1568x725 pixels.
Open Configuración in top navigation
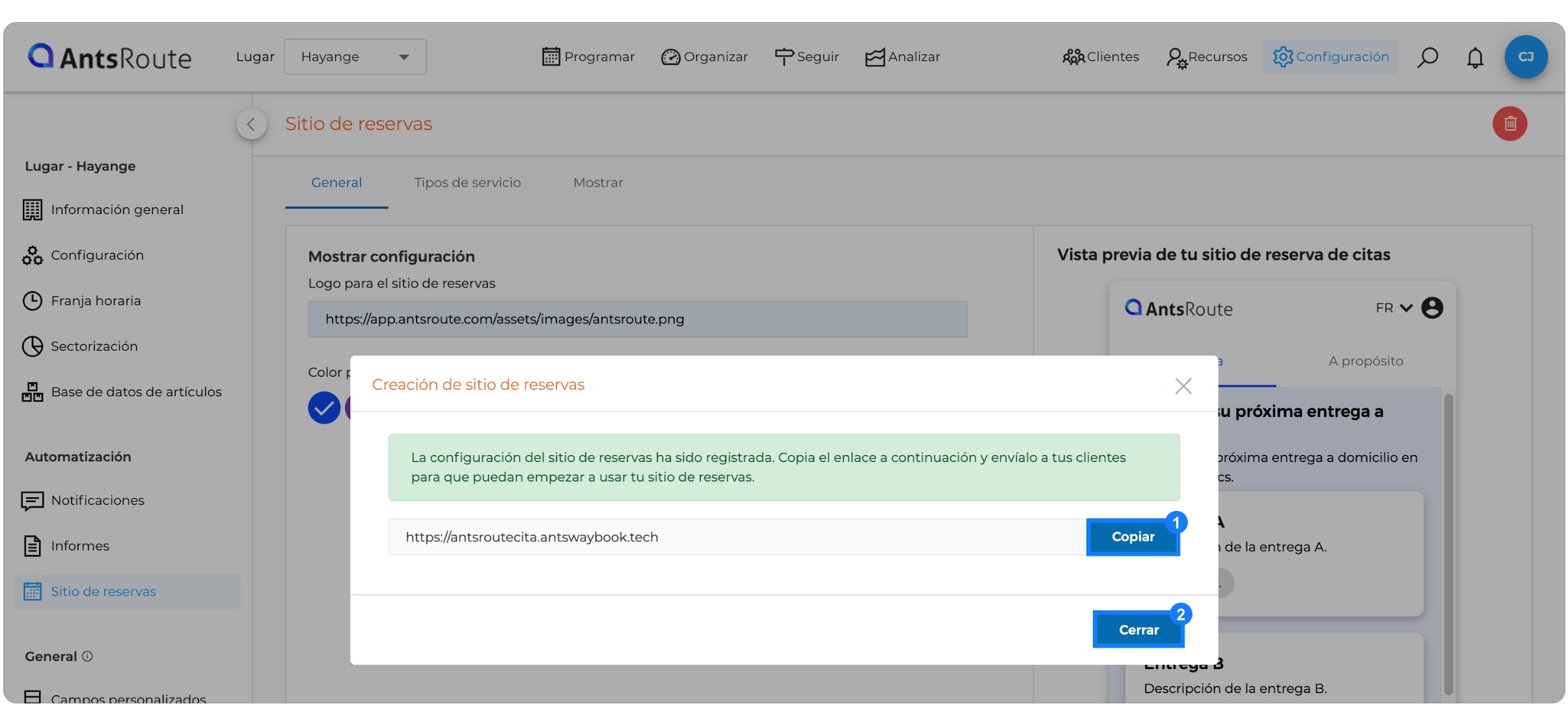pyautogui.click(x=1330, y=57)
